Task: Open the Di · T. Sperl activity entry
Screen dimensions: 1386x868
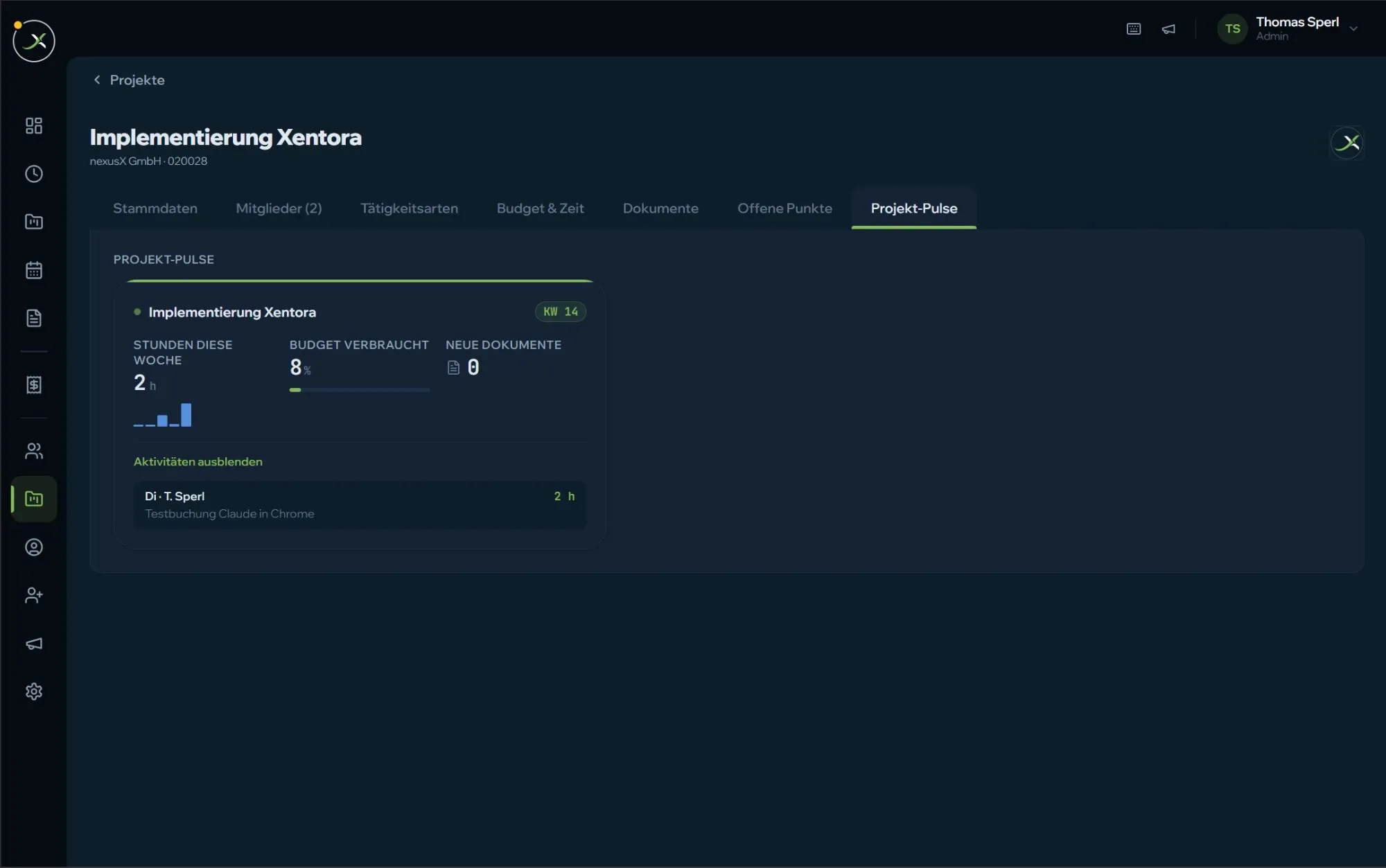Action: tap(360, 505)
